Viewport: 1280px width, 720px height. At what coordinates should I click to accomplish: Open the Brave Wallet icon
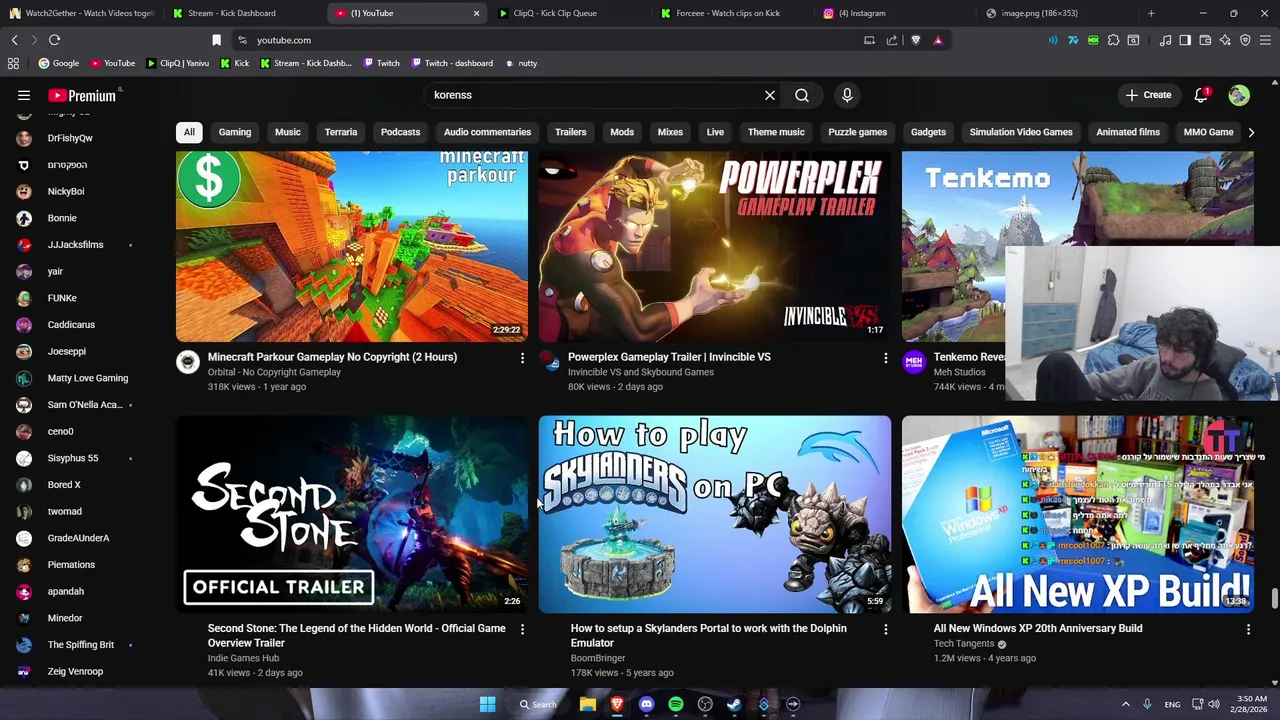(x=1205, y=40)
